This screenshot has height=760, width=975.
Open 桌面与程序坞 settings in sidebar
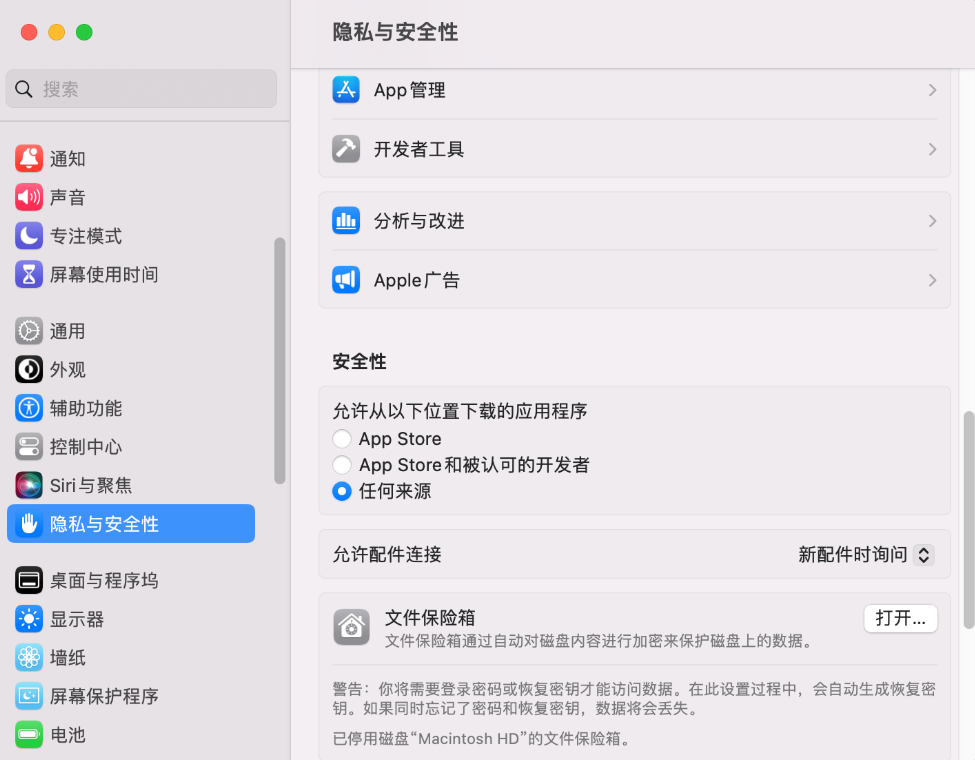click(x=104, y=580)
